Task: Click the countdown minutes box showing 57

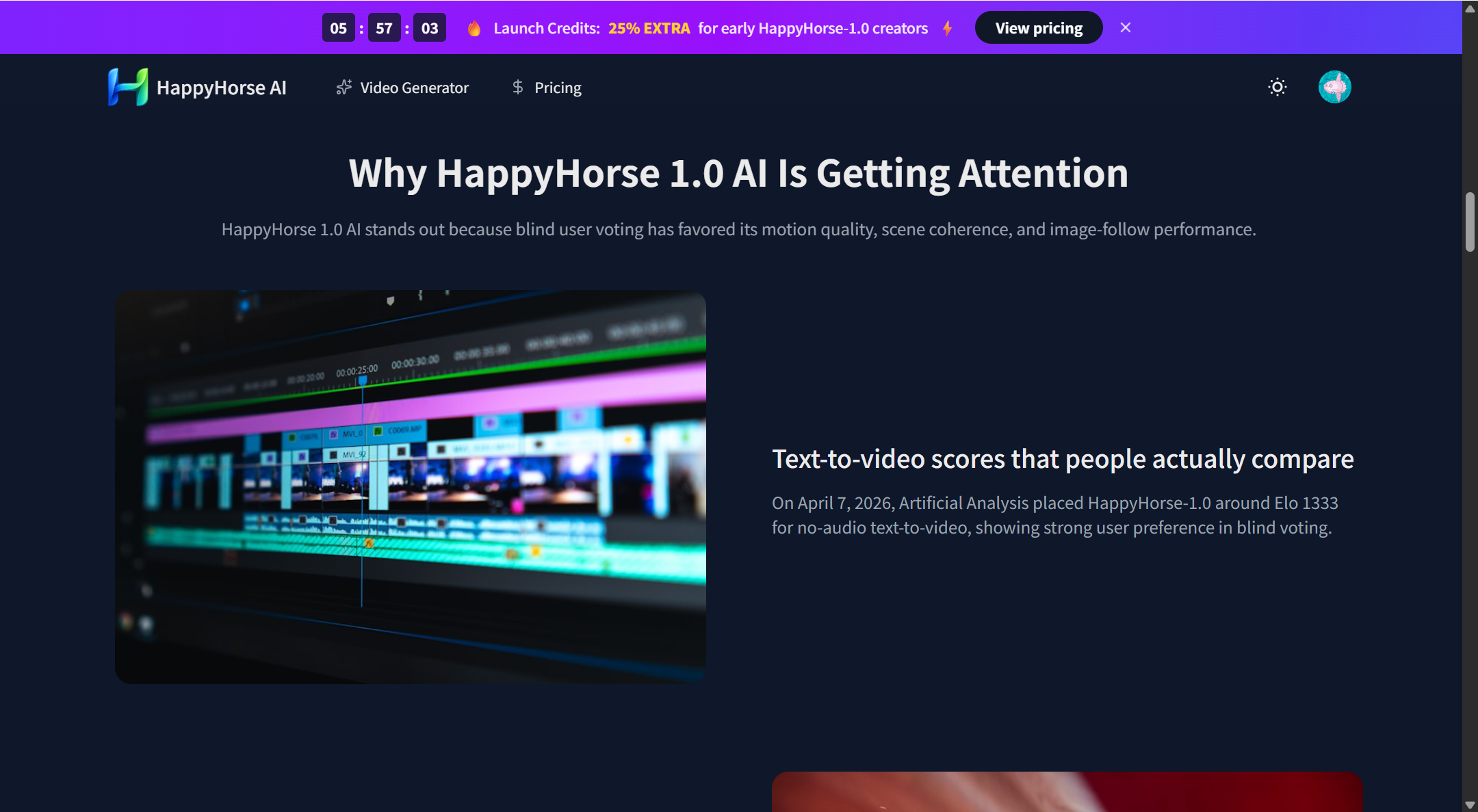Action: (384, 28)
